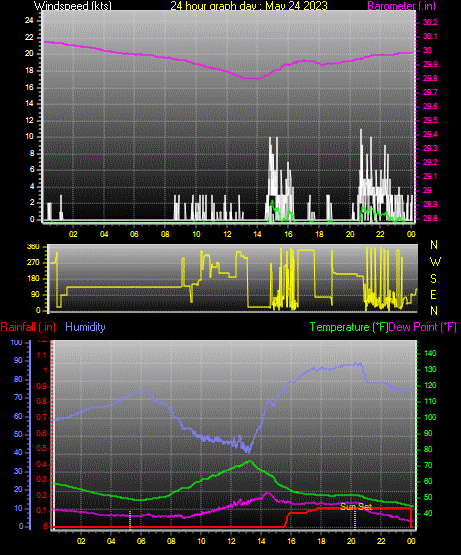Click the yellow sunset dotted marker on the lower chart
The height and width of the screenshot is (555, 461).
click(x=355, y=520)
